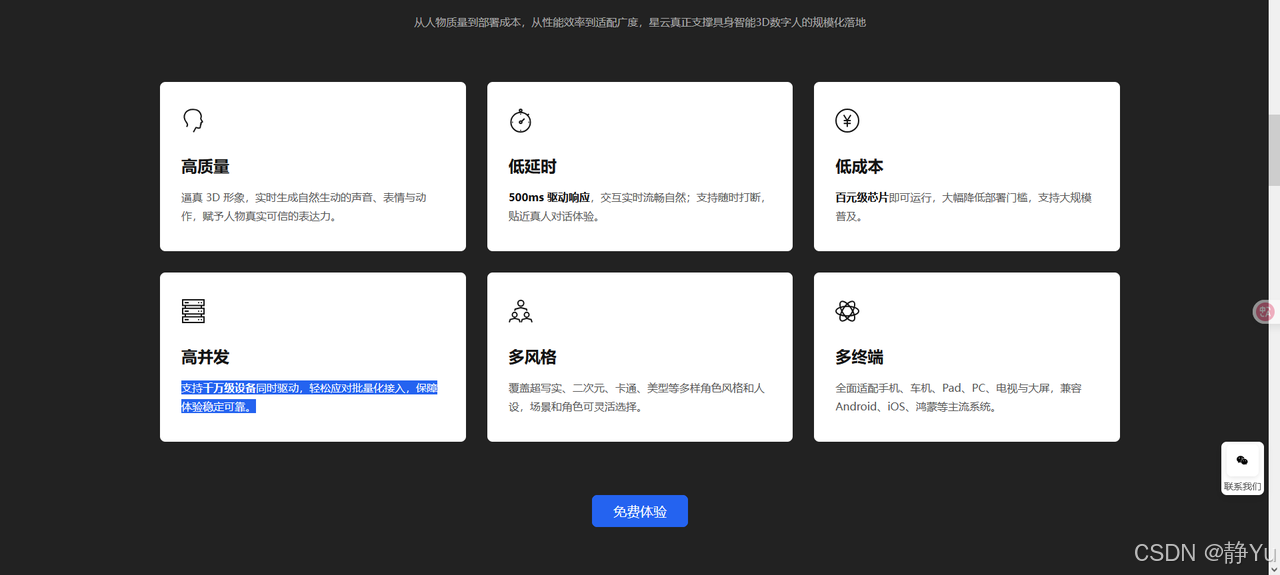The image size is (1280, 575).
Task: Click the server stack icon above 高并发
Action: click(193, 311)
